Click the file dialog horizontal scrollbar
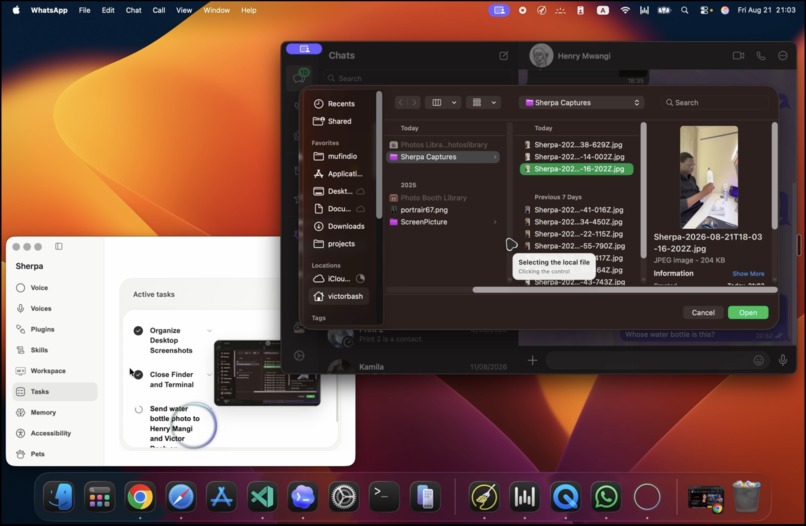The image size is (806, 526). [625, 290]
